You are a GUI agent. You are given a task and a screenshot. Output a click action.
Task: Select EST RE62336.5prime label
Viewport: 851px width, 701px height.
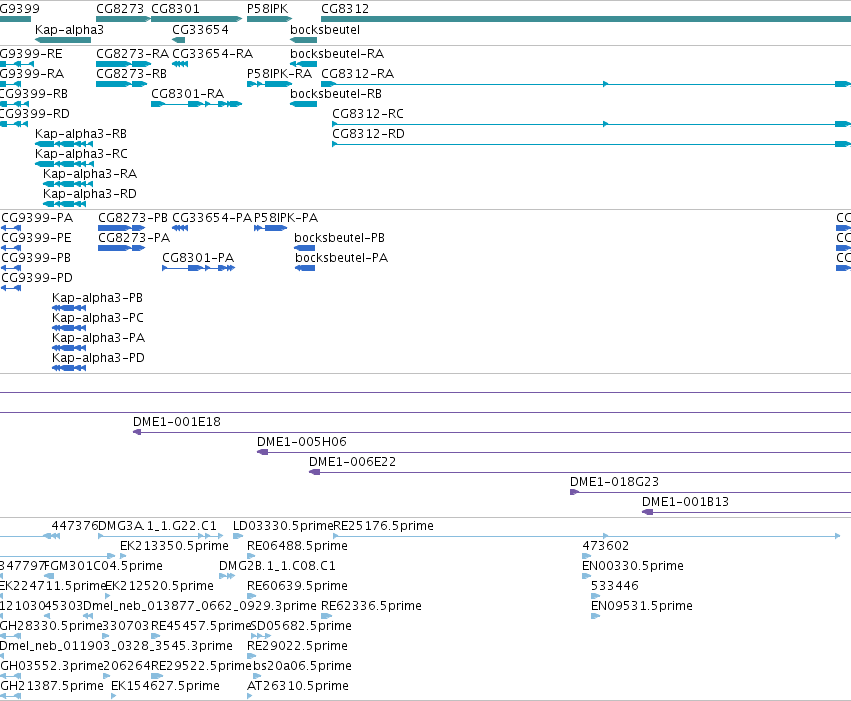pyautogui.click(x=371, y=606)
